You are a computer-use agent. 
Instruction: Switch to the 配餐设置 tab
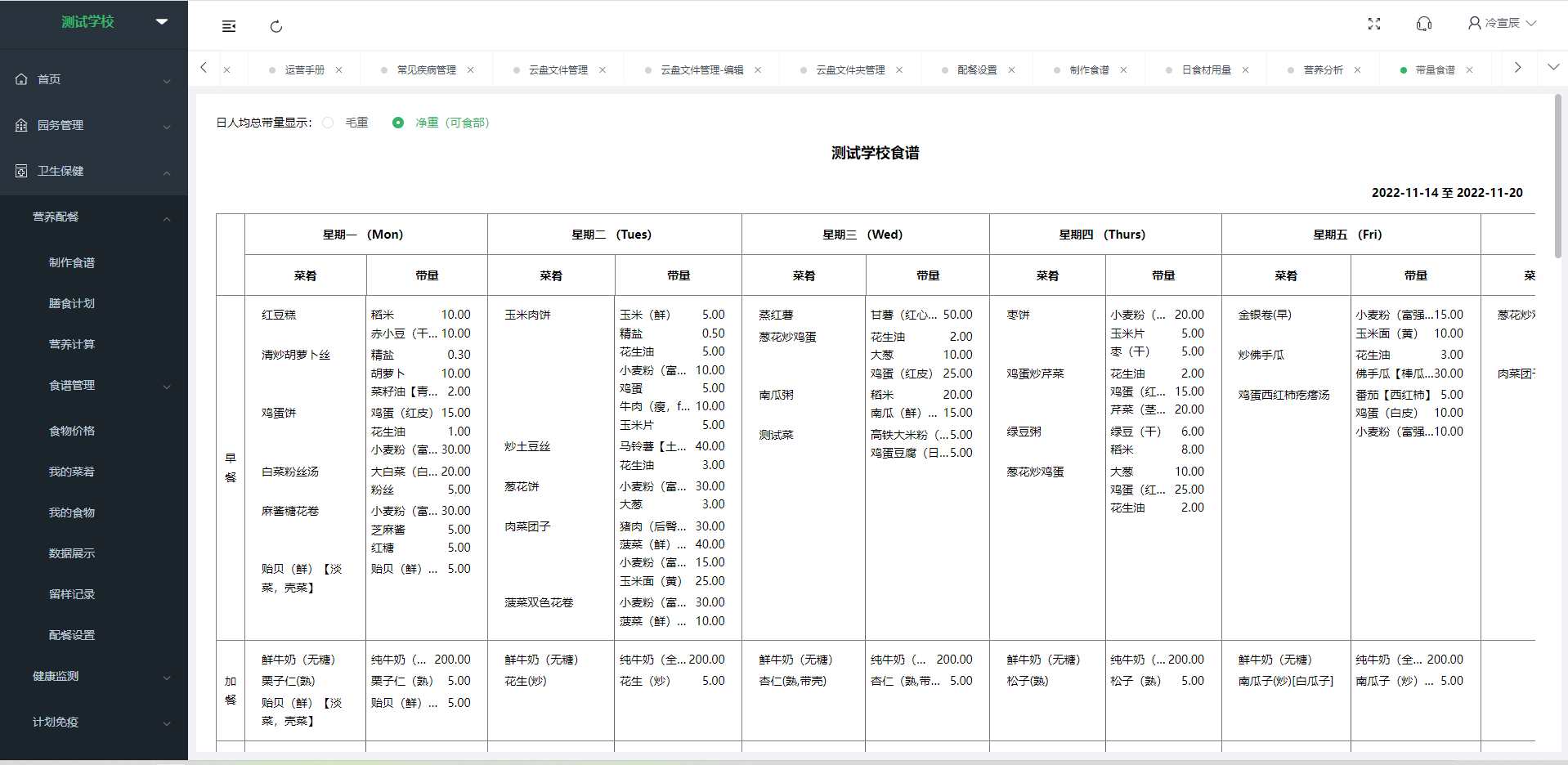pyautogui.click(x=977, y=70)
